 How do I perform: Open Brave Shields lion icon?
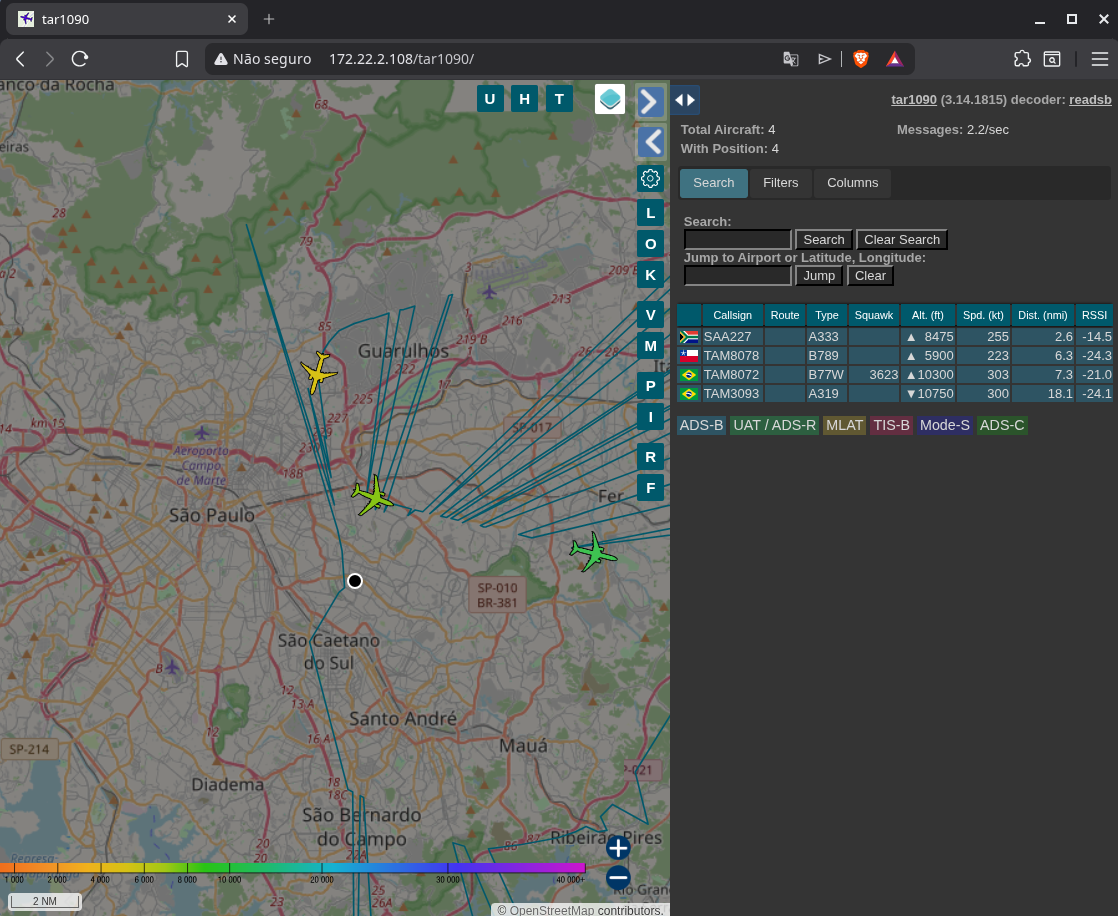861,59
